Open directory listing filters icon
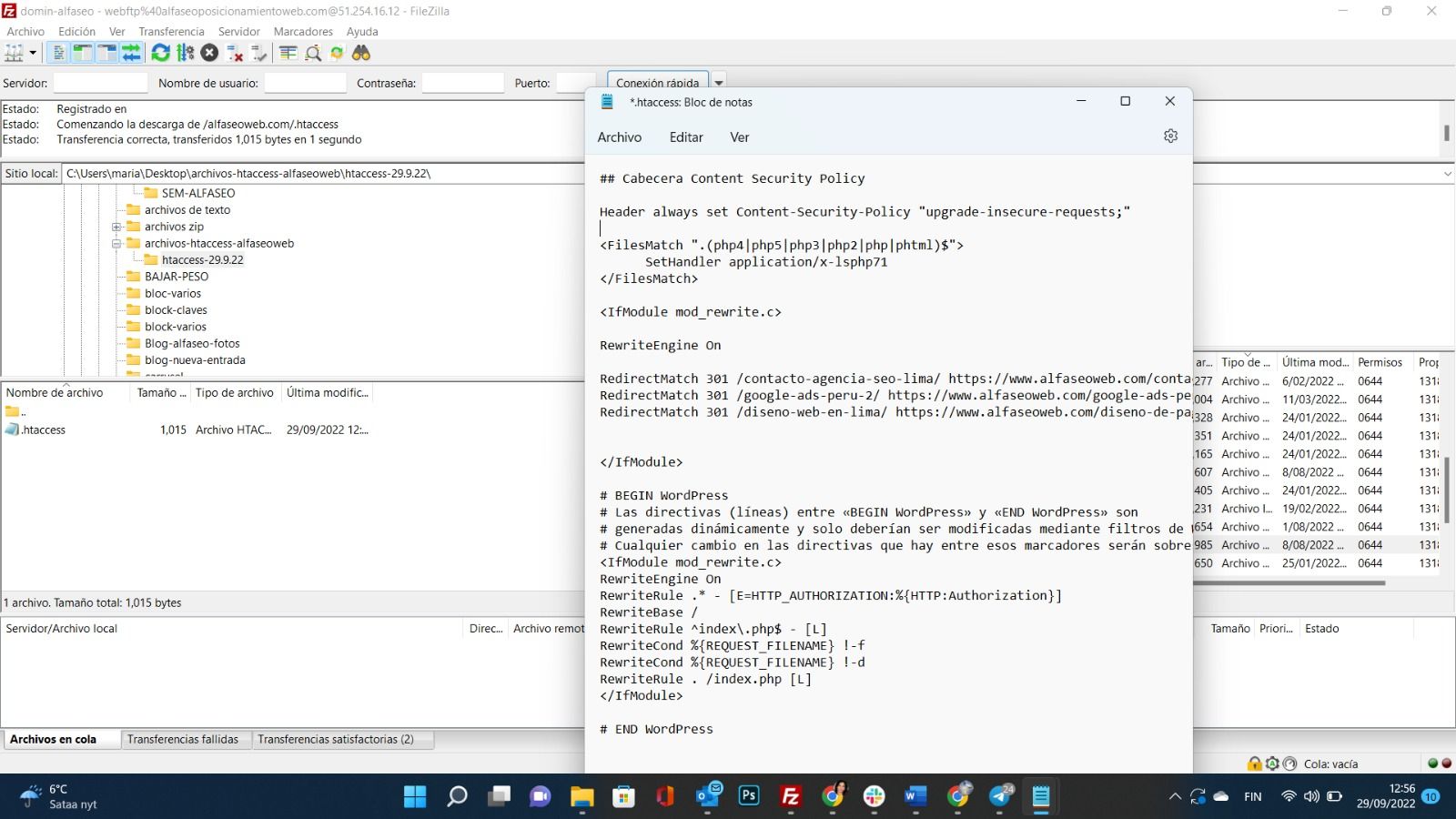 coord(288,53)
